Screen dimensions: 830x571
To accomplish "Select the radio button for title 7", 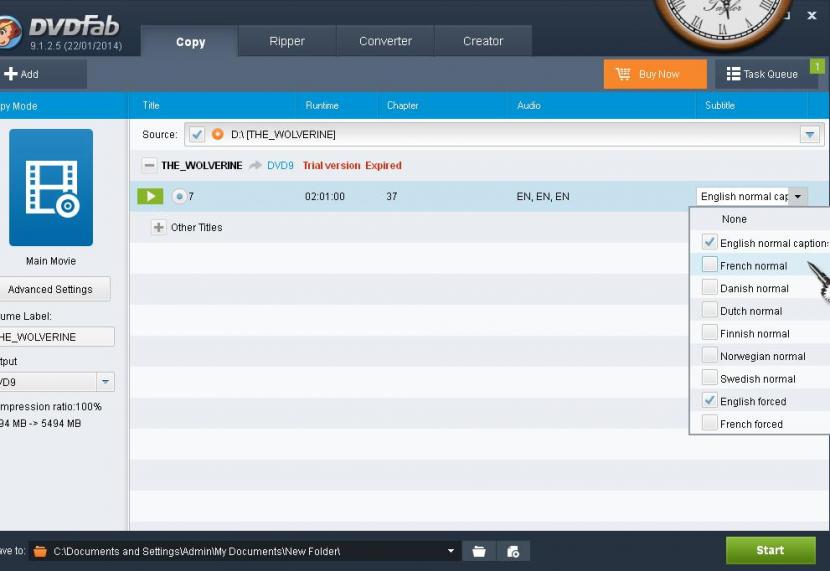I will click(179, 196).
